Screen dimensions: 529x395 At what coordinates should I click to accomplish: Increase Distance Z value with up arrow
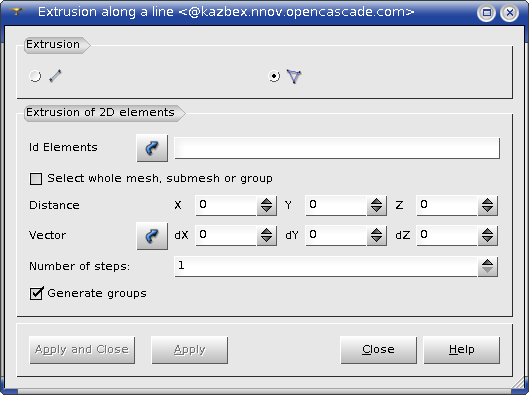point(487,201)
